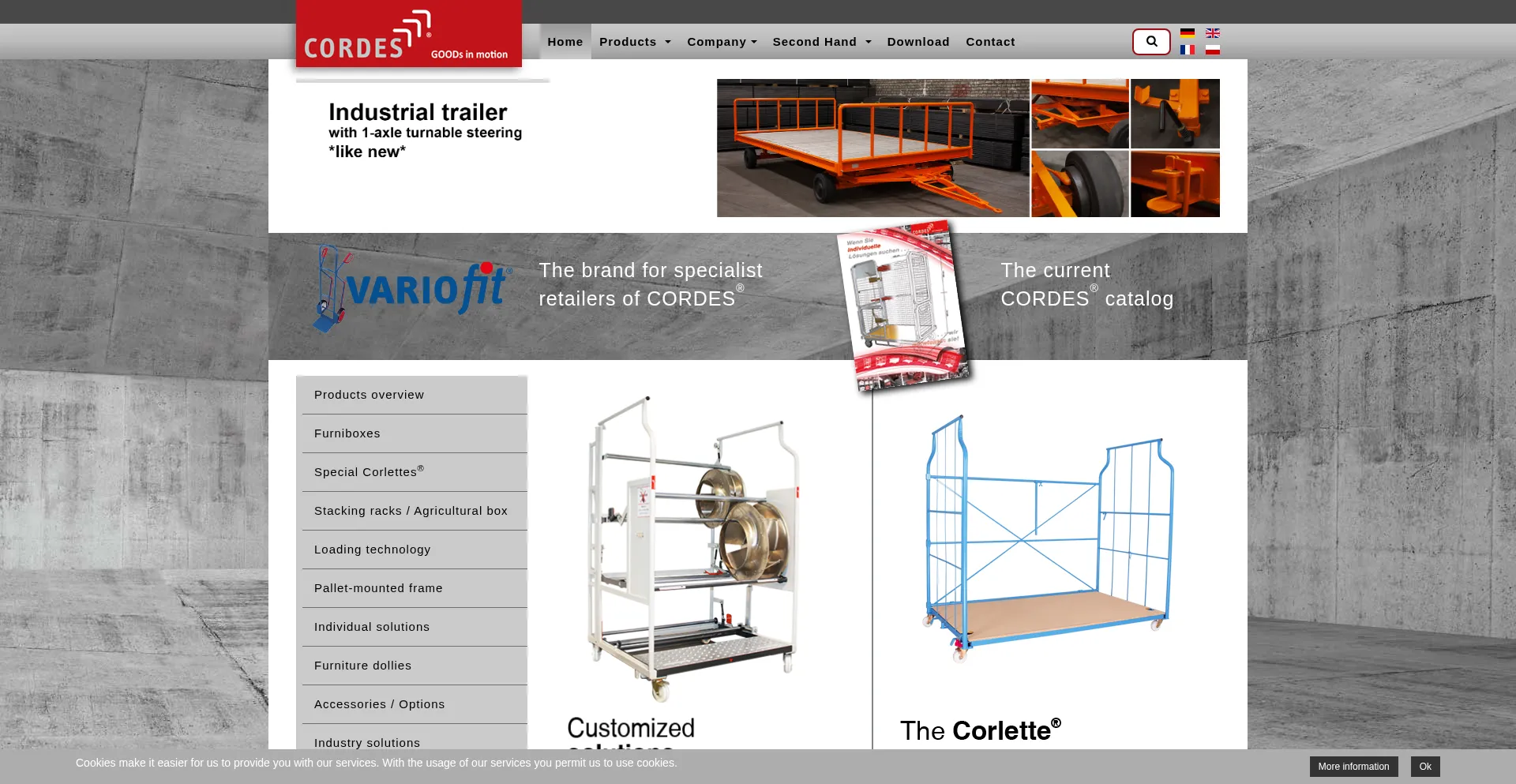
Task: Click the More information cookie button
Action: (1353, 767)
